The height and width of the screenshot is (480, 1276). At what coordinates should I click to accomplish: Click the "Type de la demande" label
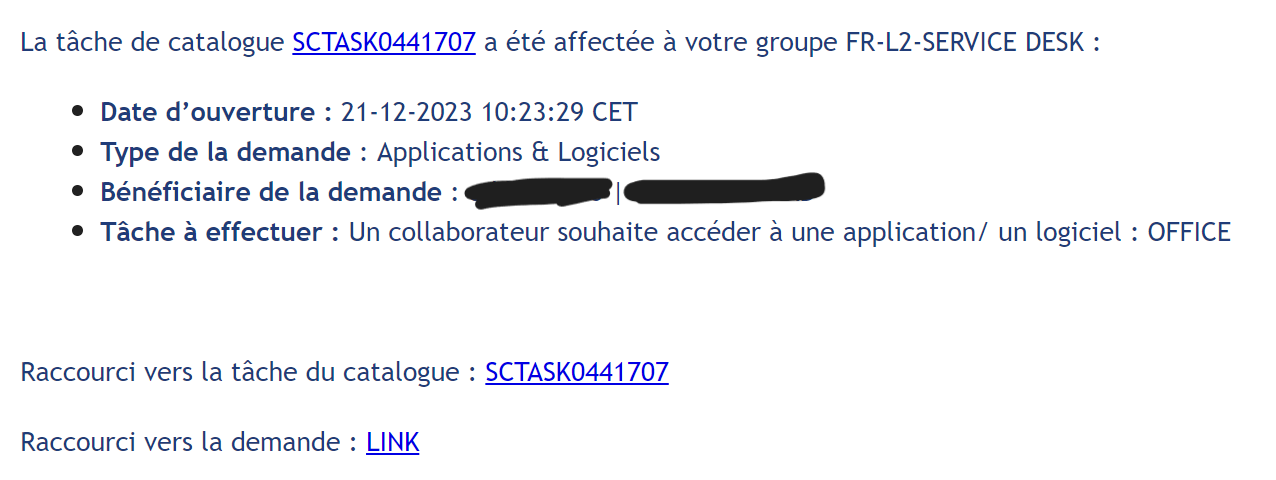click(x=225, y=152)
